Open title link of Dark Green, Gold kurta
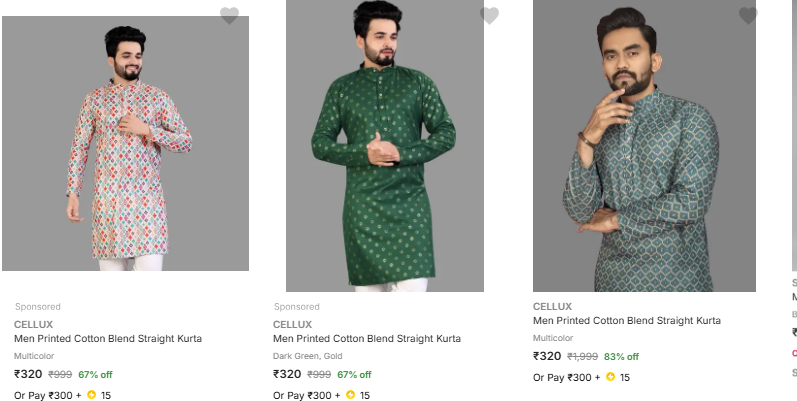Viewport: 797px width, 401px height. click(367, 339)
